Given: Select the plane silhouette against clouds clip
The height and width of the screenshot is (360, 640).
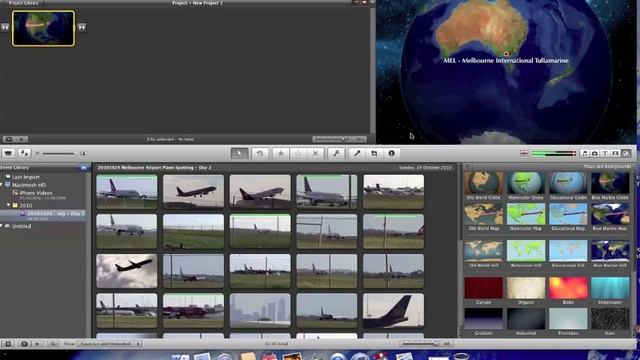Looking at the screenshot, I should (x=127, y=271).
